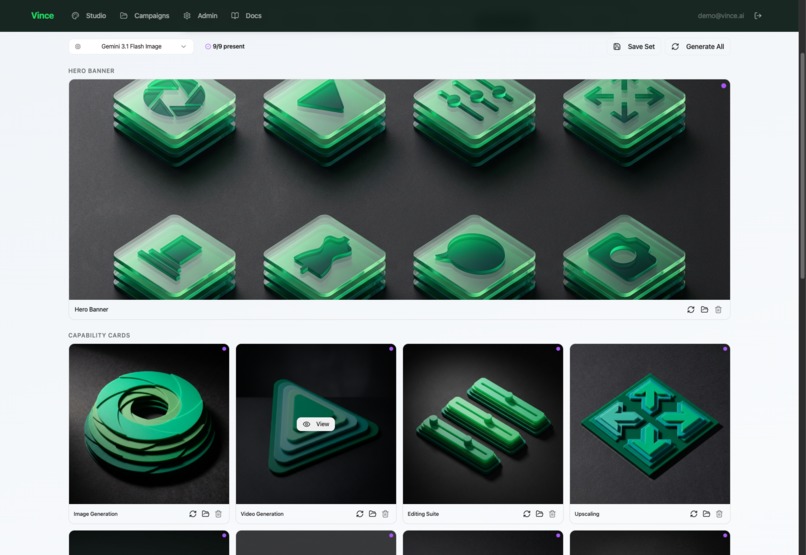Screen dimensions: 806x555
Task: Open the Admin section
Action: tap(200, 15)
